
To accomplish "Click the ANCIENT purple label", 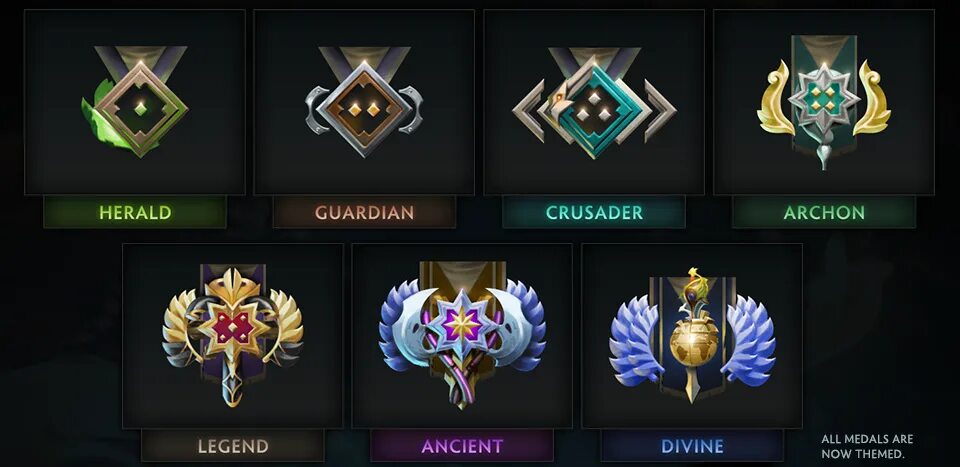I will point(462,446).
